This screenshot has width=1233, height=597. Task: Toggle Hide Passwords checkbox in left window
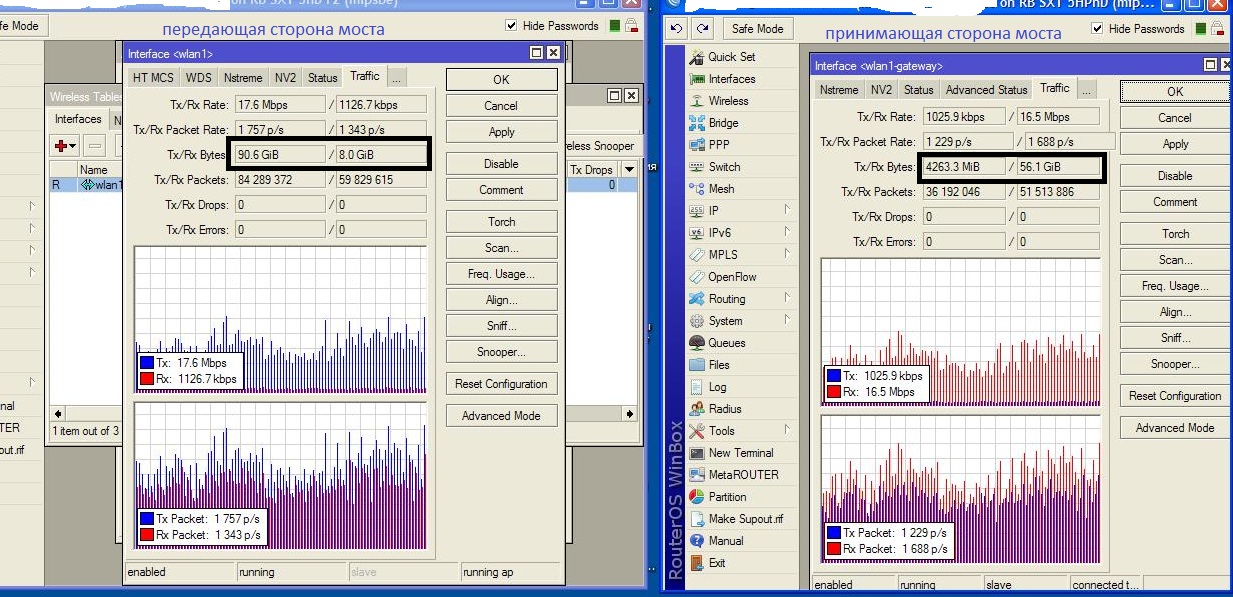512,25
